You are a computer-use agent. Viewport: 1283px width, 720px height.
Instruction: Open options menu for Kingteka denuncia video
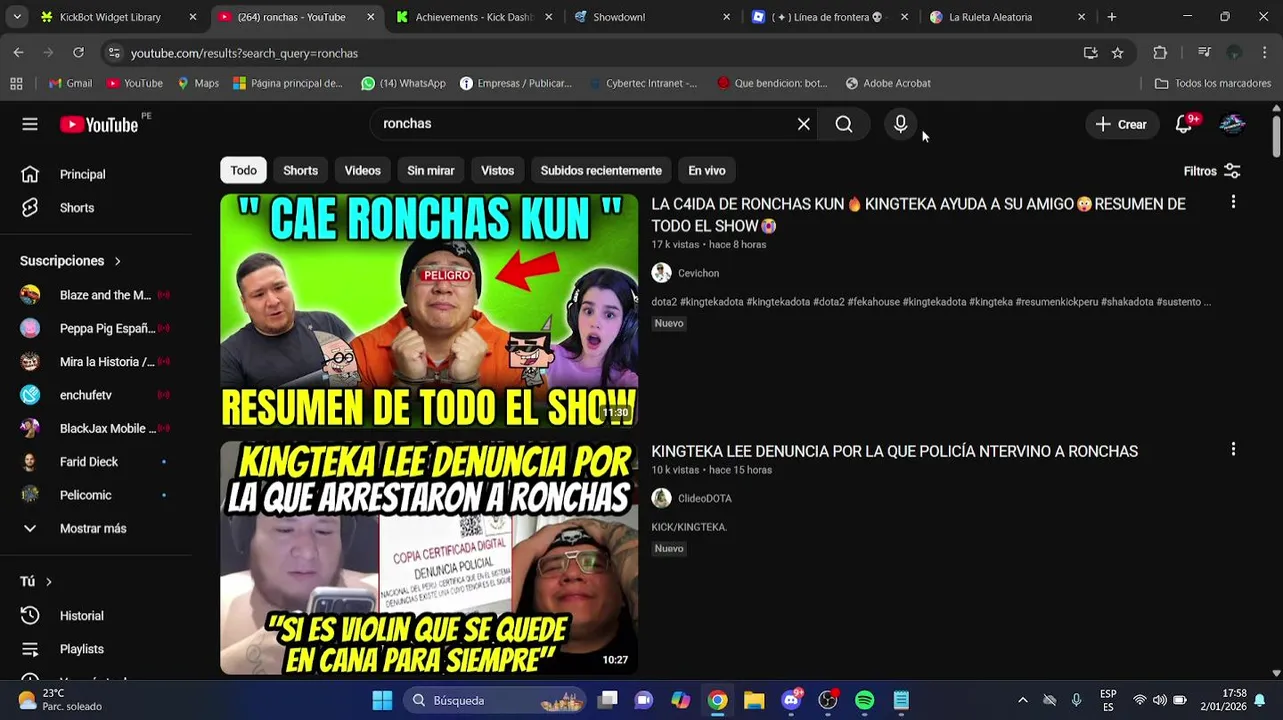pos(1233,450)
